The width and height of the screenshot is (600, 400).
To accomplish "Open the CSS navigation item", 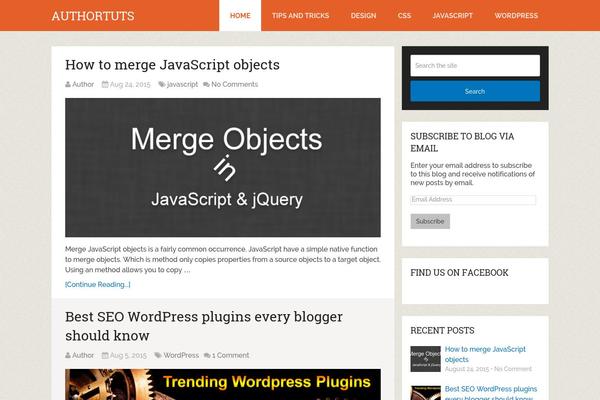I will (x=404, y=16).
